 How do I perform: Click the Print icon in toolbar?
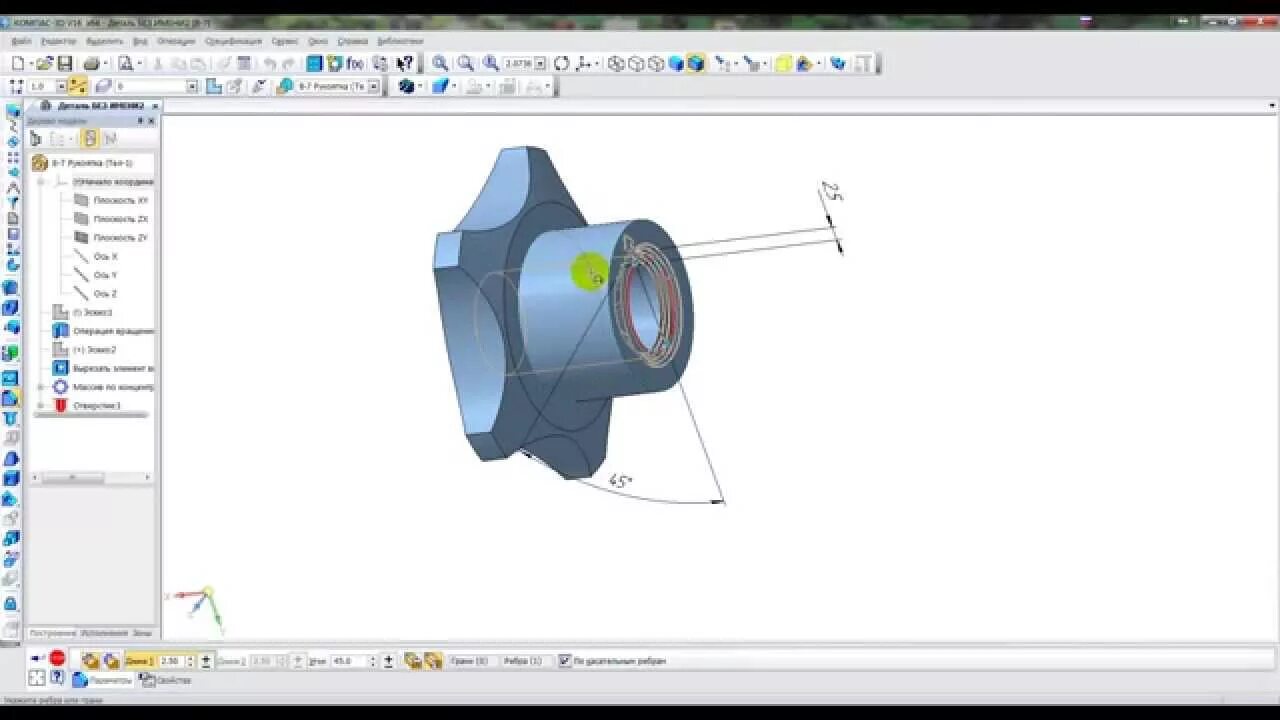(91, 63)
